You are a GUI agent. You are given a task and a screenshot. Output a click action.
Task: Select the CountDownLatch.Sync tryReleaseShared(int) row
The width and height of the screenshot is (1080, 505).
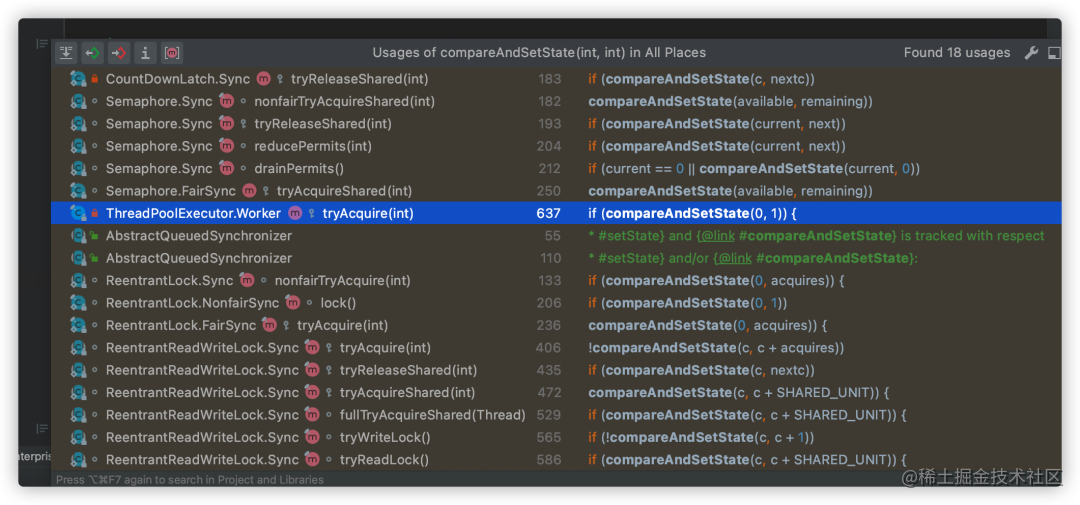(x=556, y=79)
